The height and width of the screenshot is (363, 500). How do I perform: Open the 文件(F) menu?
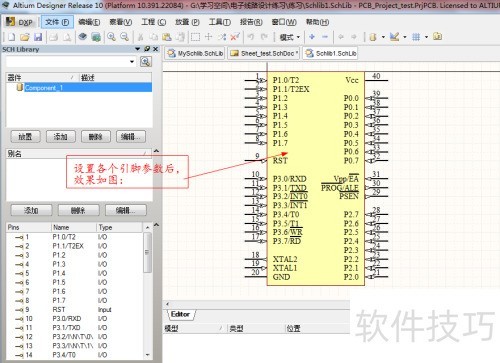57,22
